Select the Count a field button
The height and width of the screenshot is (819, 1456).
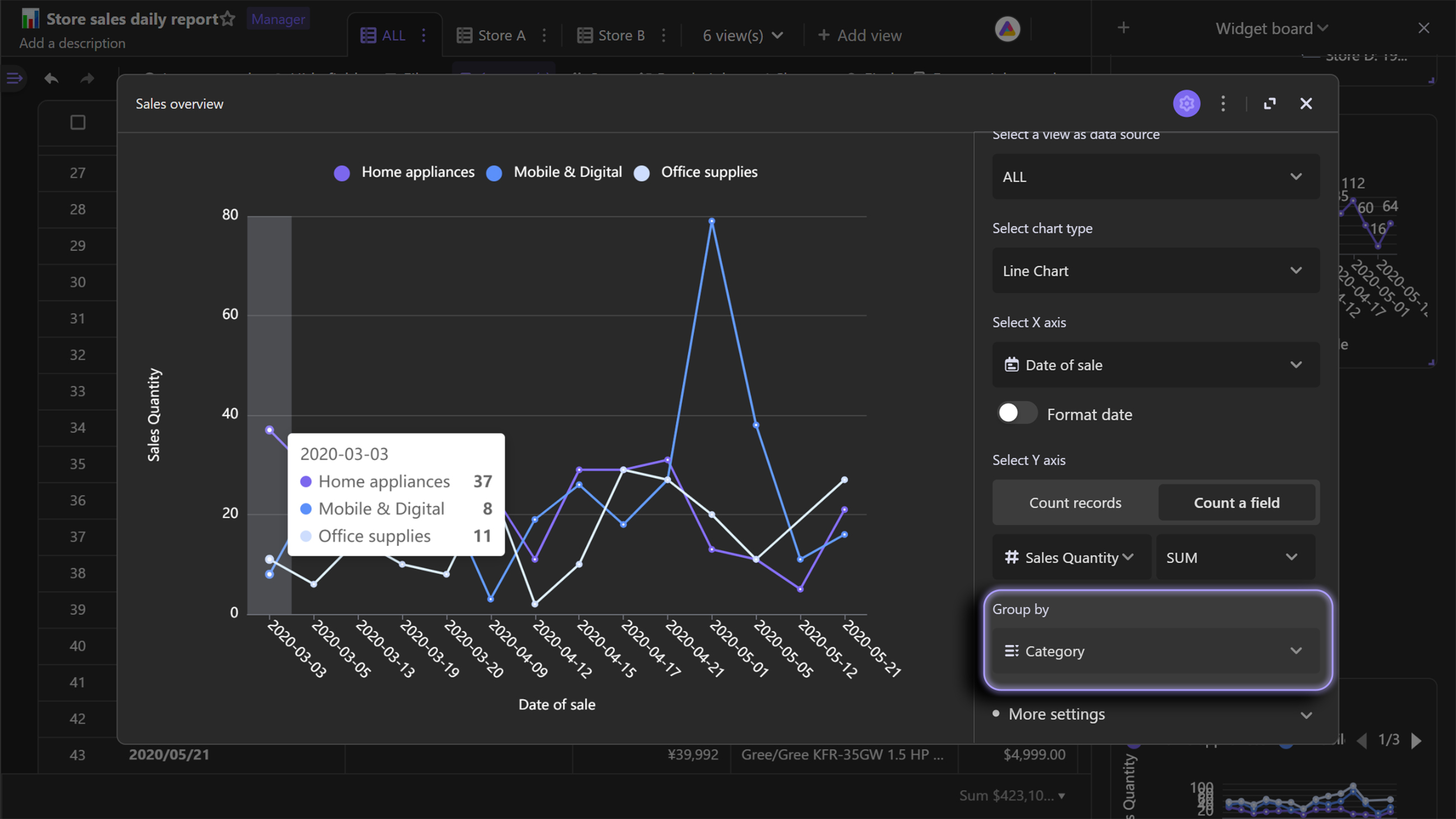(1236, 502)
